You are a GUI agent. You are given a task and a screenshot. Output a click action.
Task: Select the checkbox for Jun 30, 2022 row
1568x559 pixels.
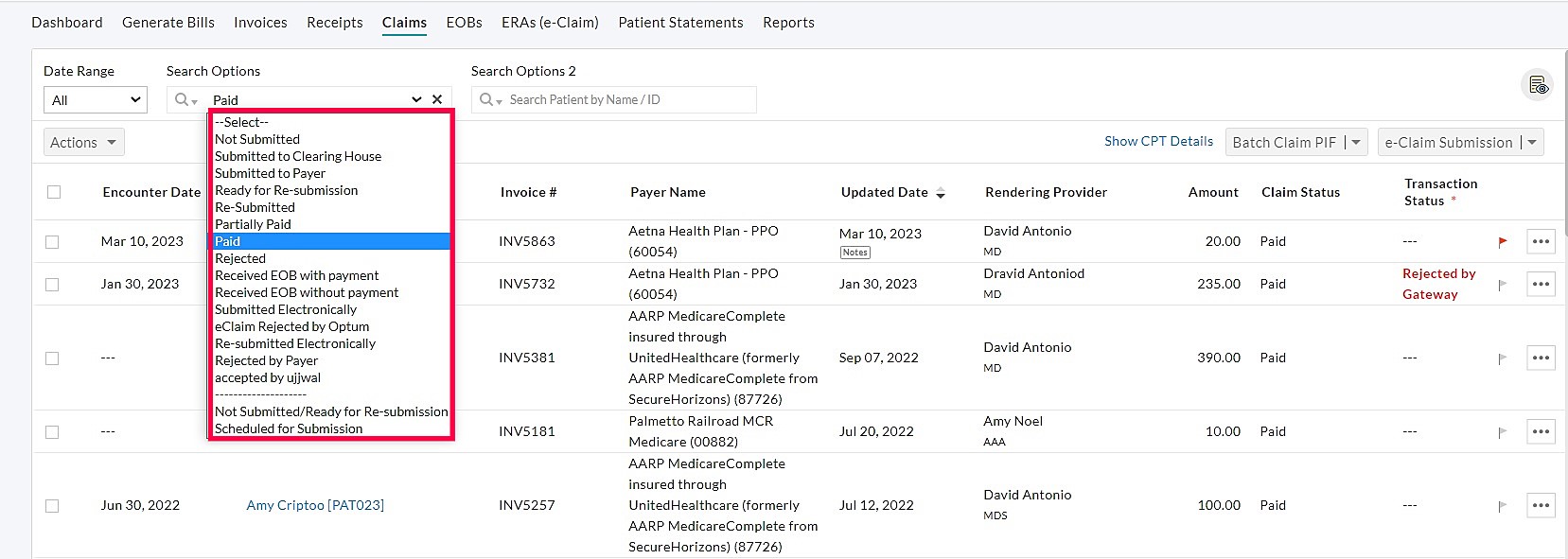(x=52, y=506)
